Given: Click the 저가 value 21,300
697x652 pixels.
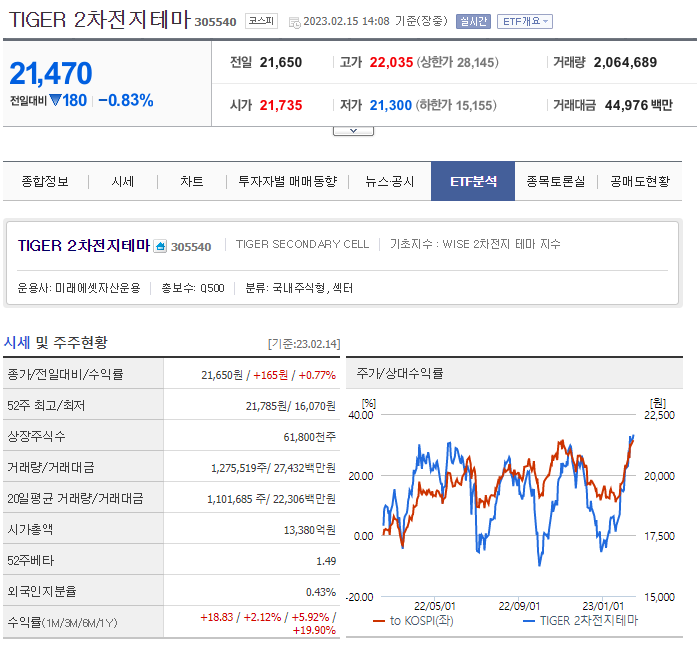Looking at the screenshot, I should pyautogui.click(x=391, y=105).
